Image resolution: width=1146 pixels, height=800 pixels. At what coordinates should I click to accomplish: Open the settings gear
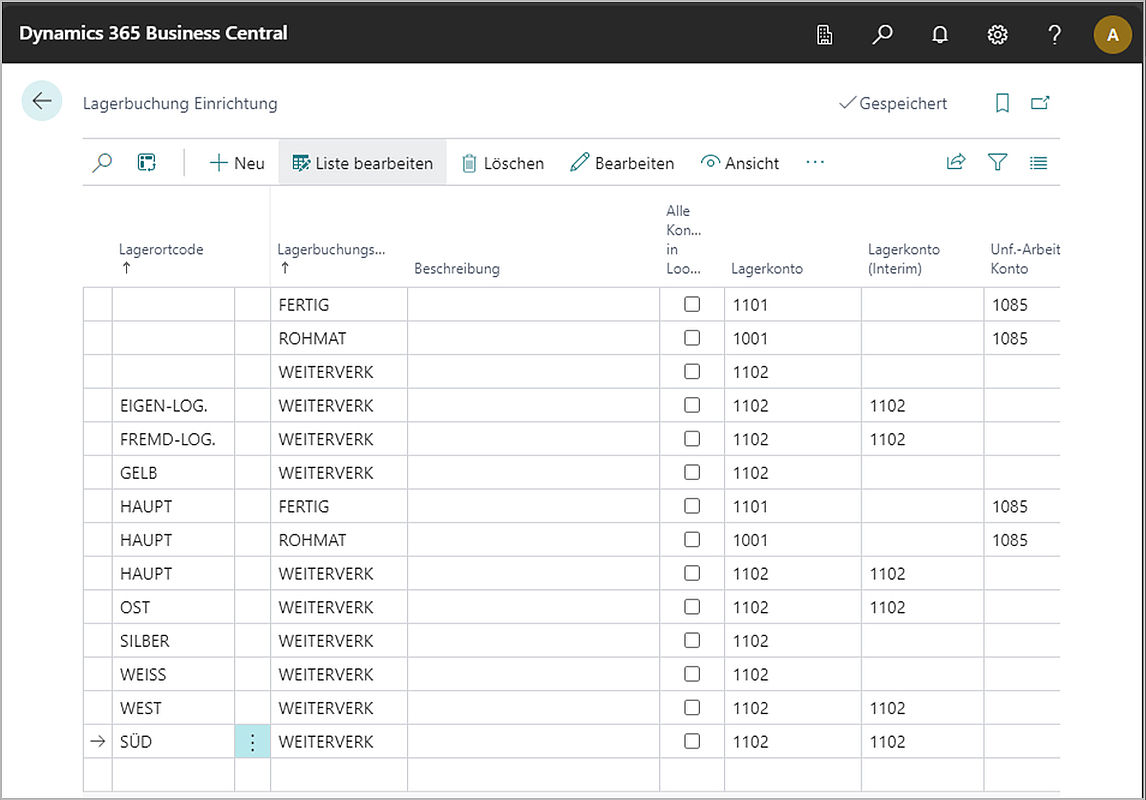click(x=997, y=34)
